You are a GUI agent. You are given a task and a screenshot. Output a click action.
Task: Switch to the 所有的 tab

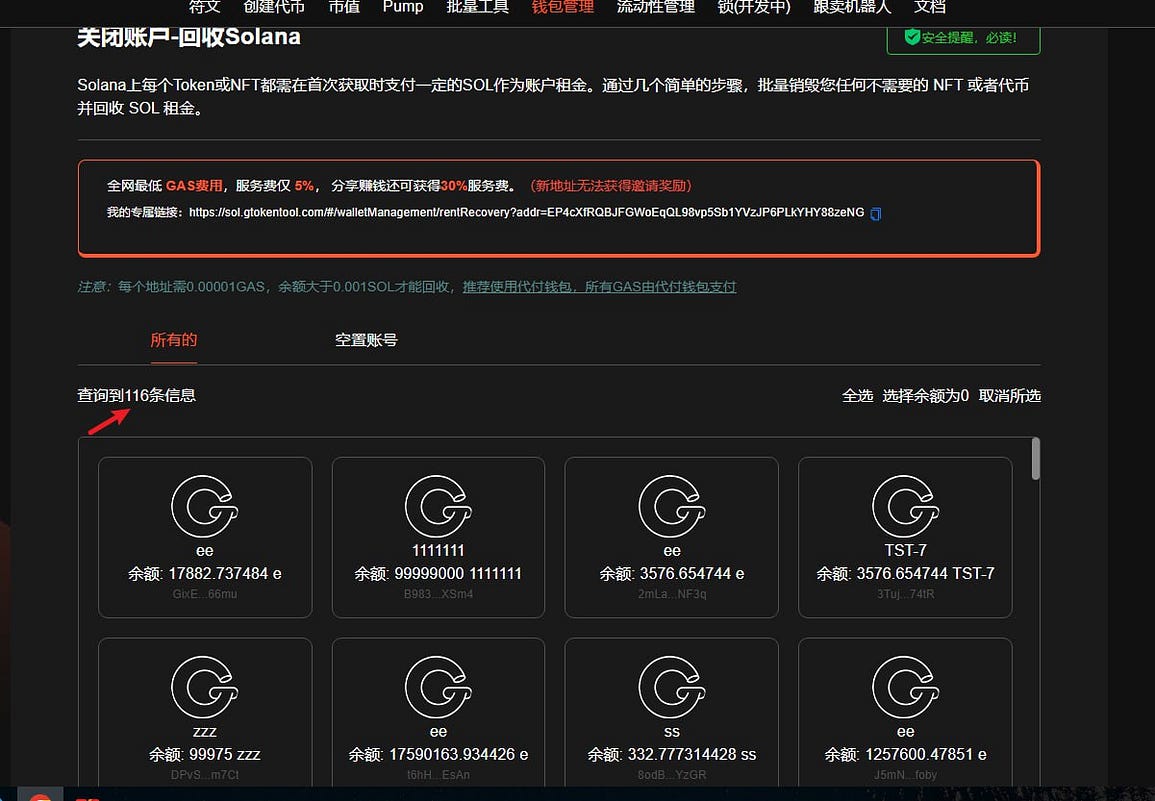(174, 340)
